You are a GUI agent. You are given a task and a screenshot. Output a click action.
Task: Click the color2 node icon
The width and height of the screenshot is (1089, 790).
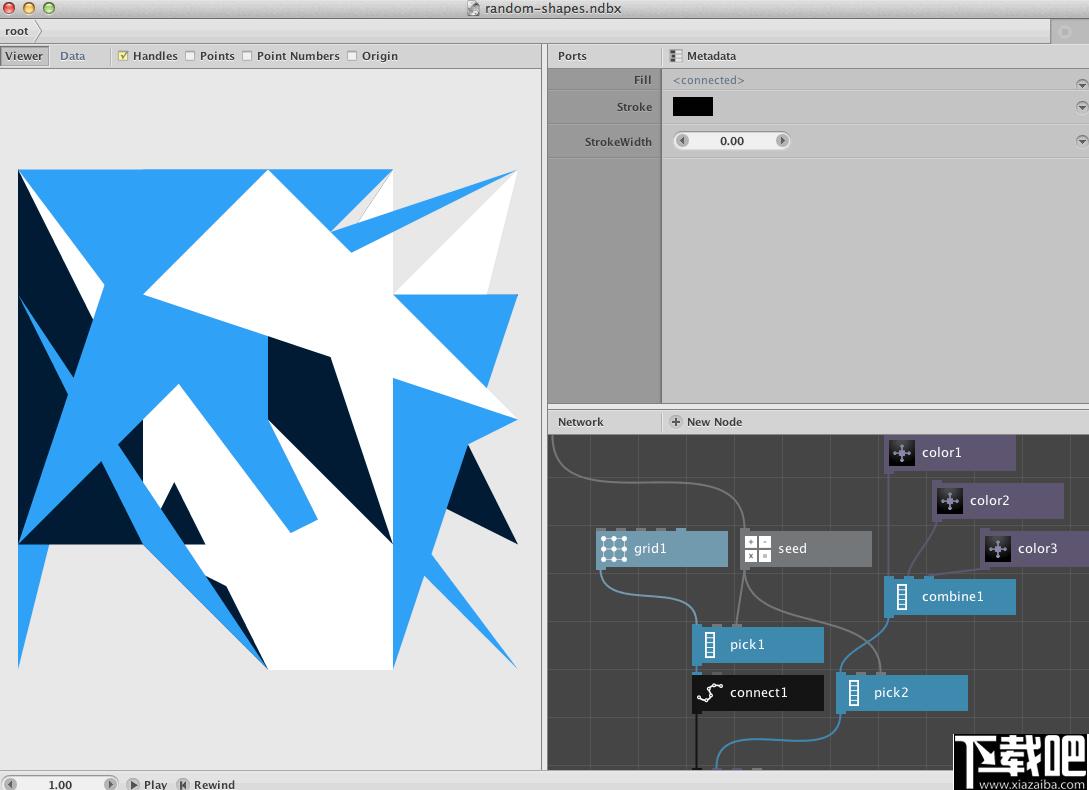(x=950, y=501)
